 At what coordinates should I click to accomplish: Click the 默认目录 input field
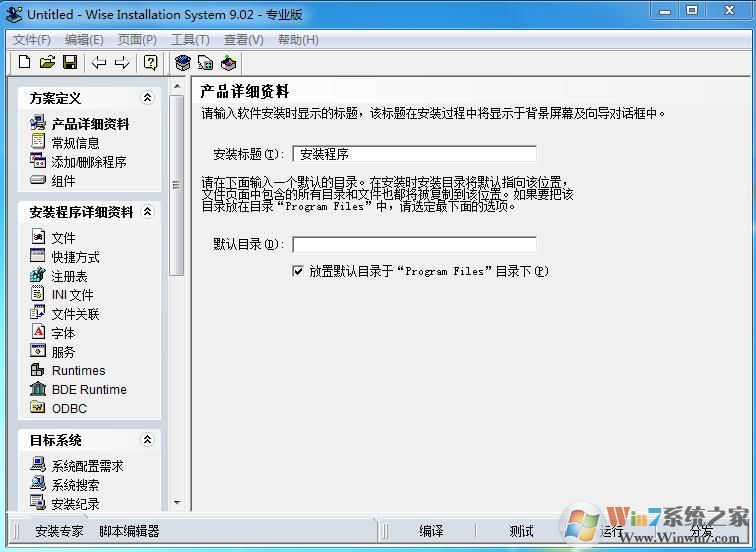414,244
